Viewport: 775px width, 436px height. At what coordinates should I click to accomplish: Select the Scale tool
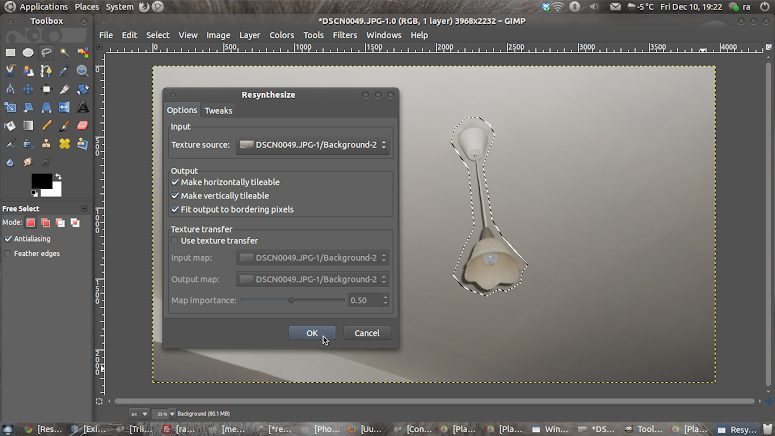(10, 107)
